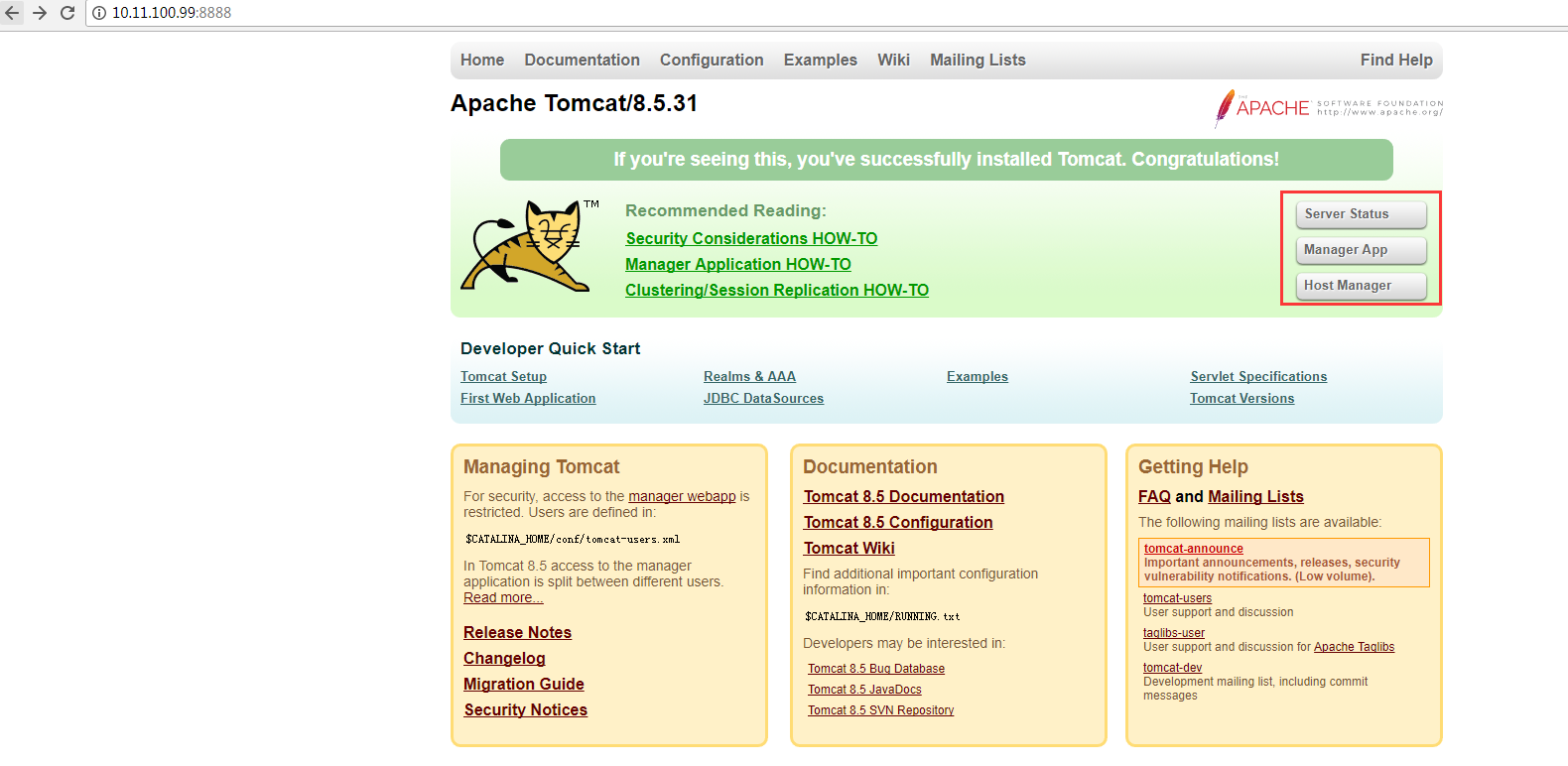The height and width of the screenshot is (766, 1568).
Task: Open Clustering/Session Replication HOW-TO link
Action: 777,290
